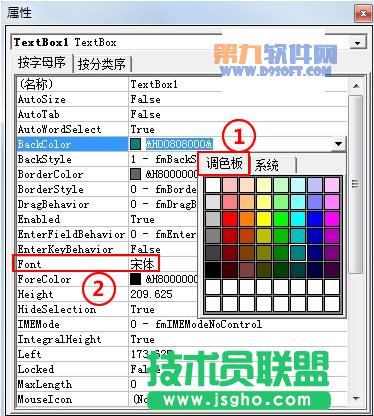Pick the pure orange palette swatch
Viewport: 374px width, 416px height.
coord(247,219)
